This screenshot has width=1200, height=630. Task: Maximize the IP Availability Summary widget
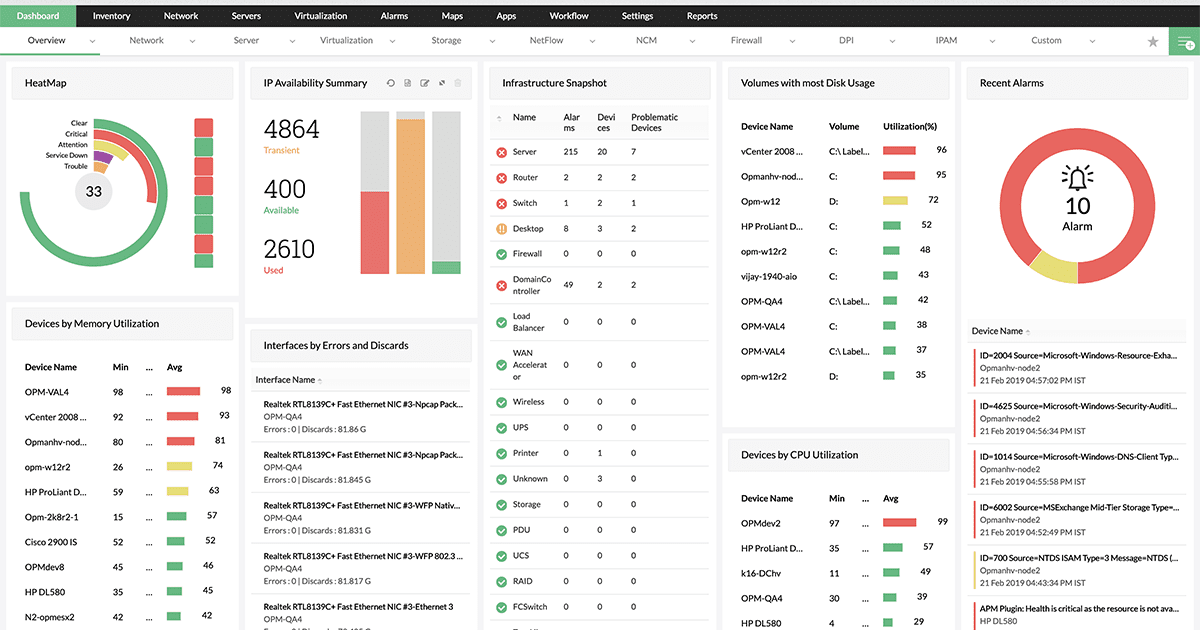click(x=442, y=83)
